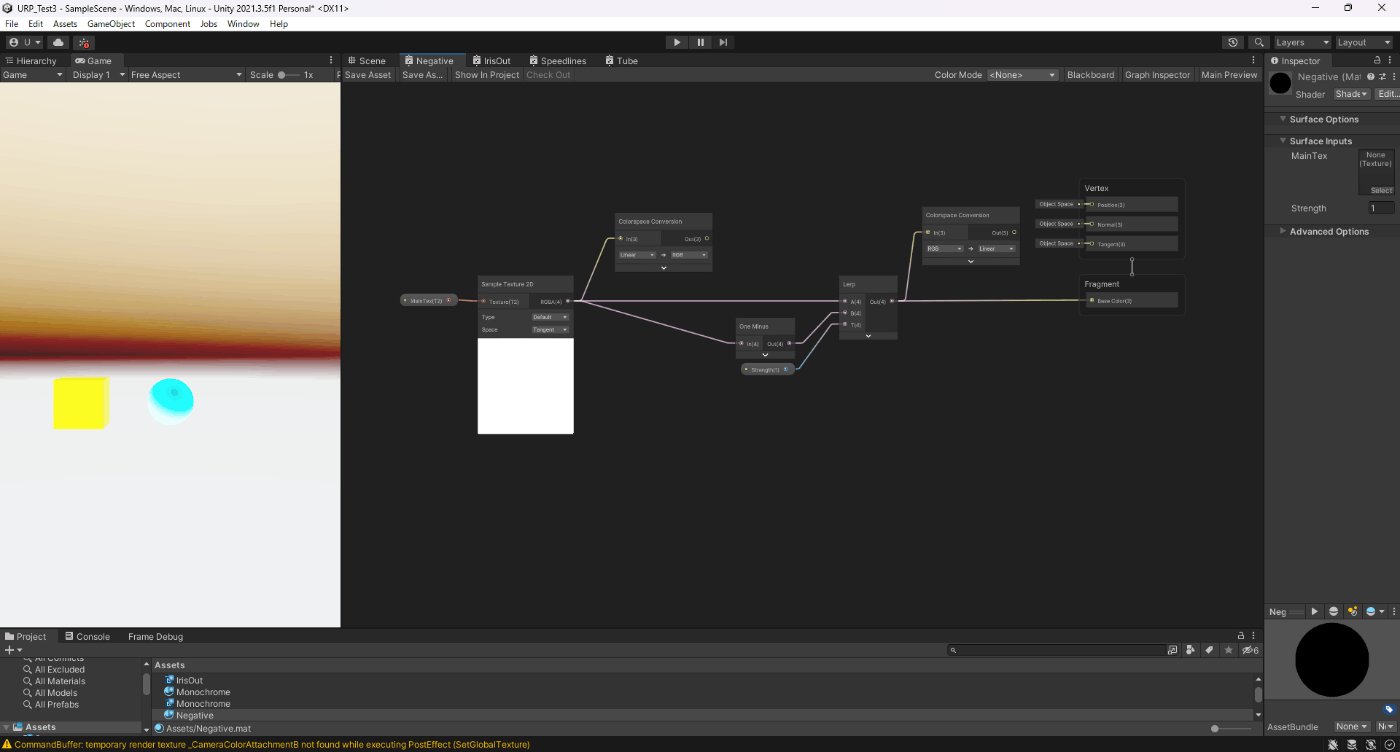Click Project panel add (+) button
1400x752 pixels.
(13, 650)
